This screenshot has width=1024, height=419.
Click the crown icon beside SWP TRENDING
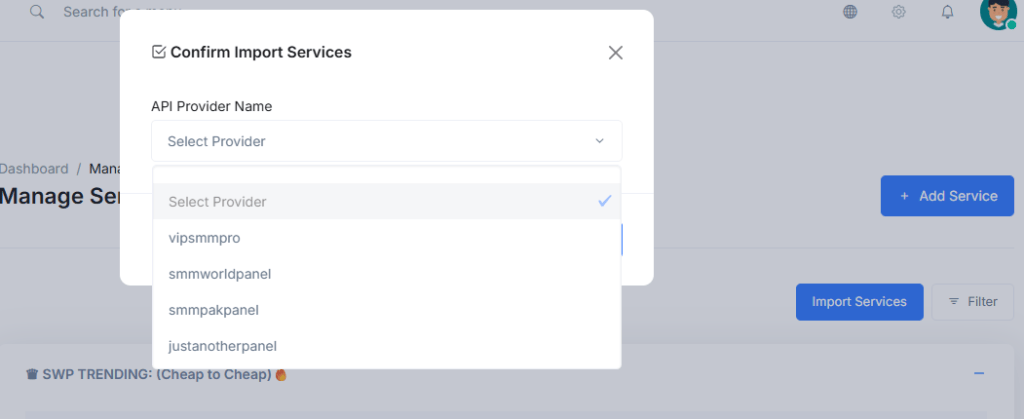pyautogui.click(x=32, y=374)
